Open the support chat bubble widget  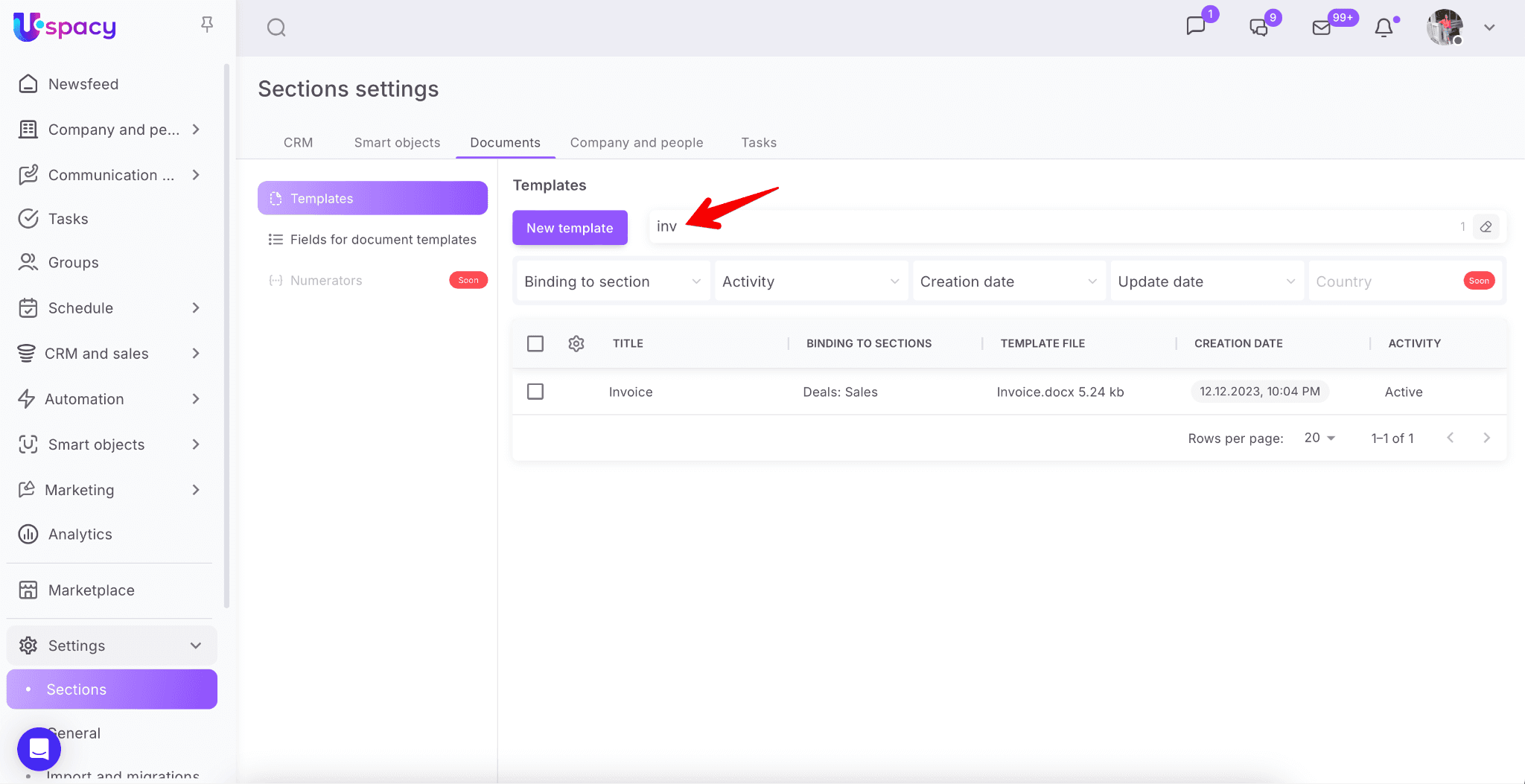pyautogui.click(x=39, y=748)
